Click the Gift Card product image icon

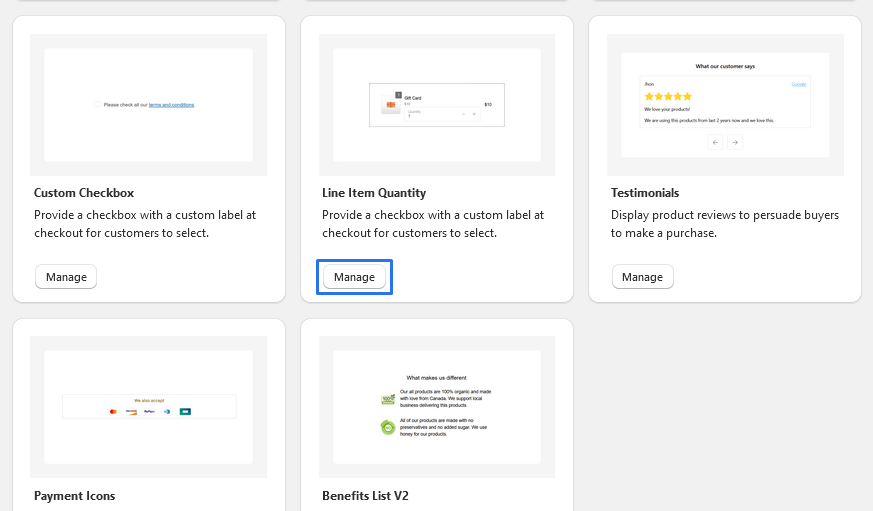click(391, 104)
